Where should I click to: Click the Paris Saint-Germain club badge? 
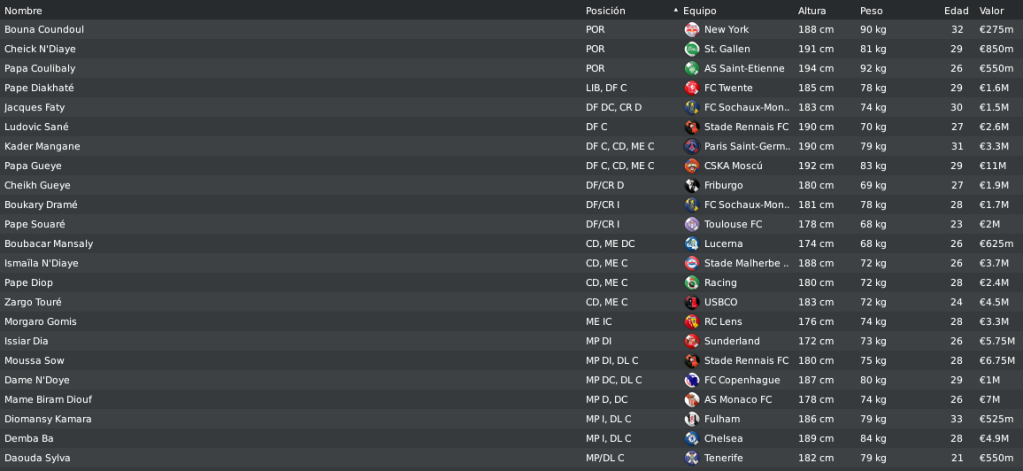click(x=692, y=146)
